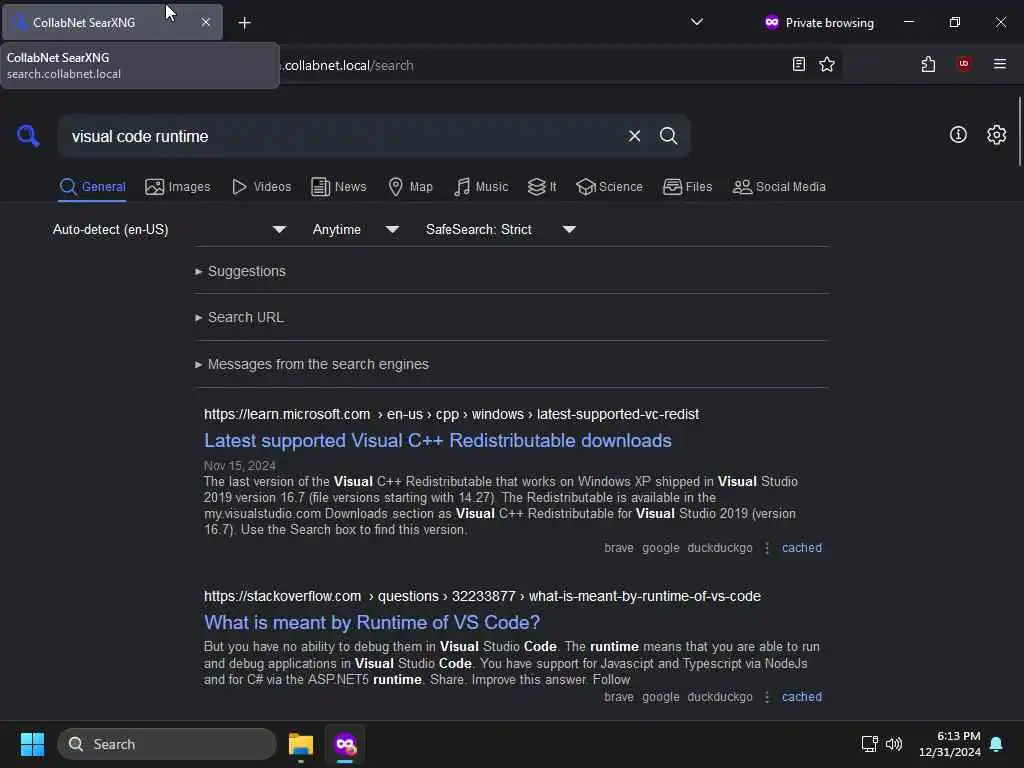Viewport: 1024px width, 768px height.
Task: Click duckduckgo label under Microsoft result
Action: pyautogui.click(x=720, y=548)
